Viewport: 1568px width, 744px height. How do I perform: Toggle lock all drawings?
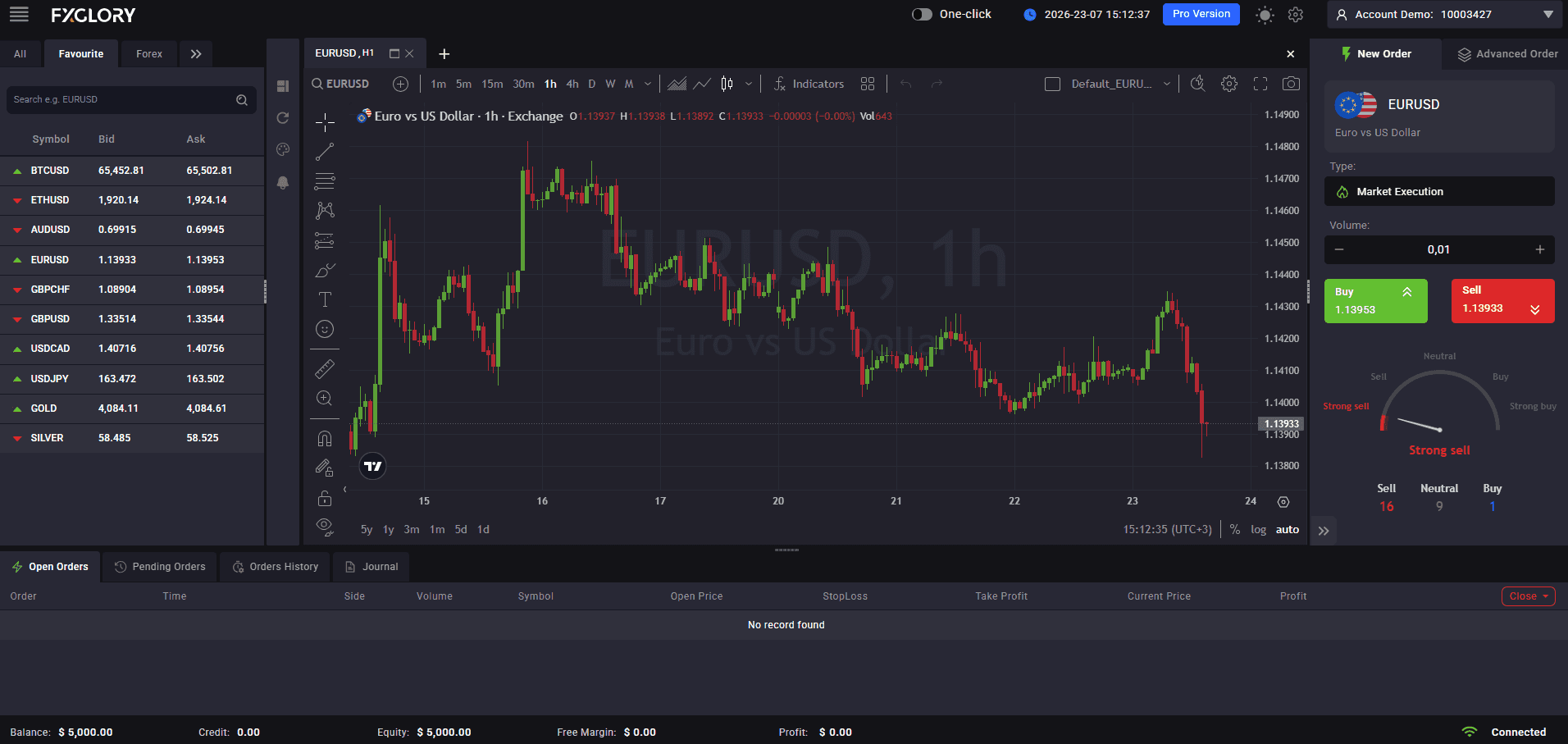pos(325,498)
